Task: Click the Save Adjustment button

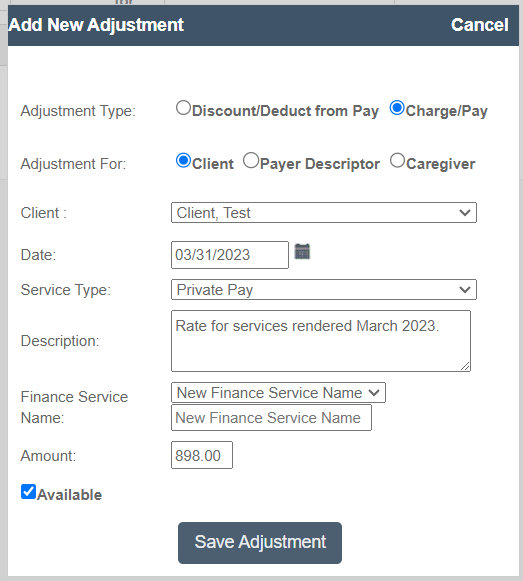Action: pos(260,543)
